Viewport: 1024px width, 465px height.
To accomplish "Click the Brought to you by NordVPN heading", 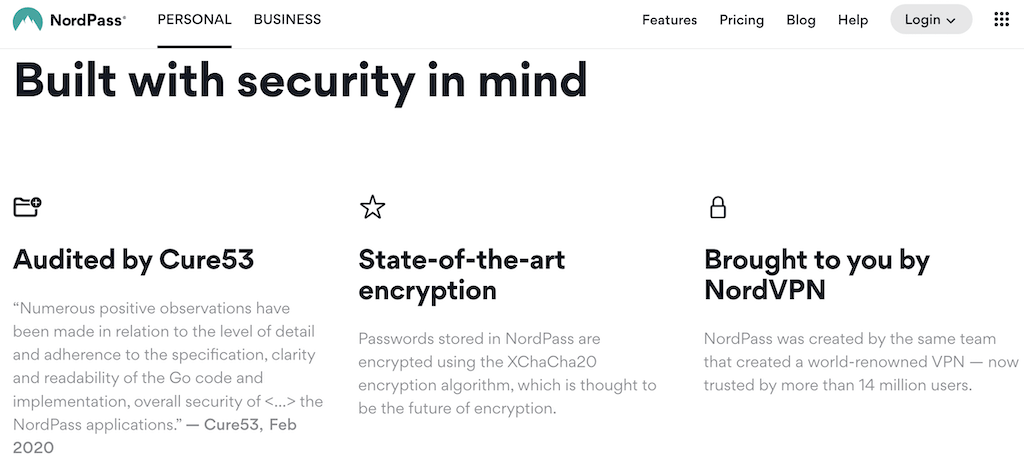I will pos(816,275).
